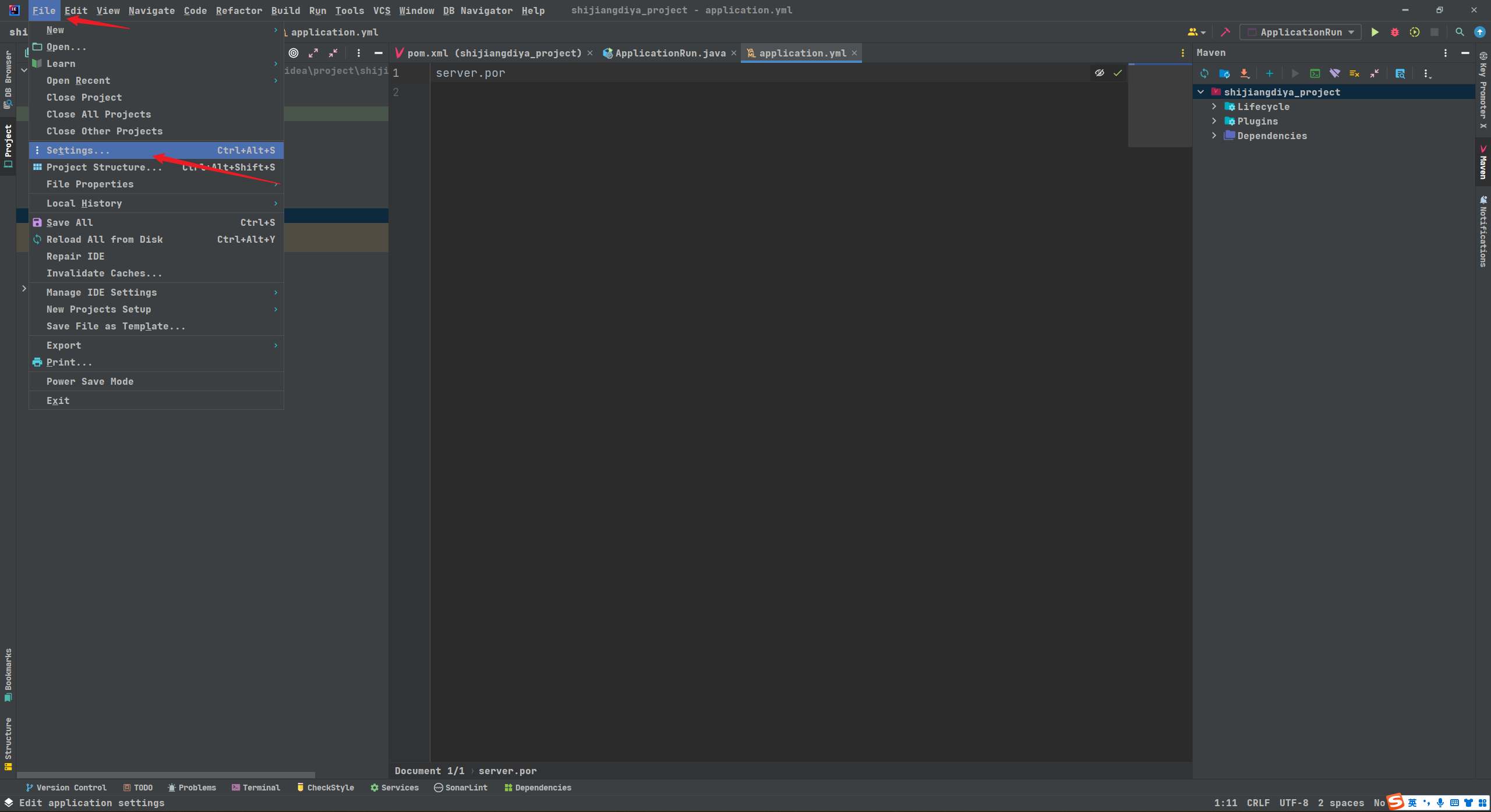Open TODO tool window
This screenshot has width=1491, height=812.
(138, 788)
